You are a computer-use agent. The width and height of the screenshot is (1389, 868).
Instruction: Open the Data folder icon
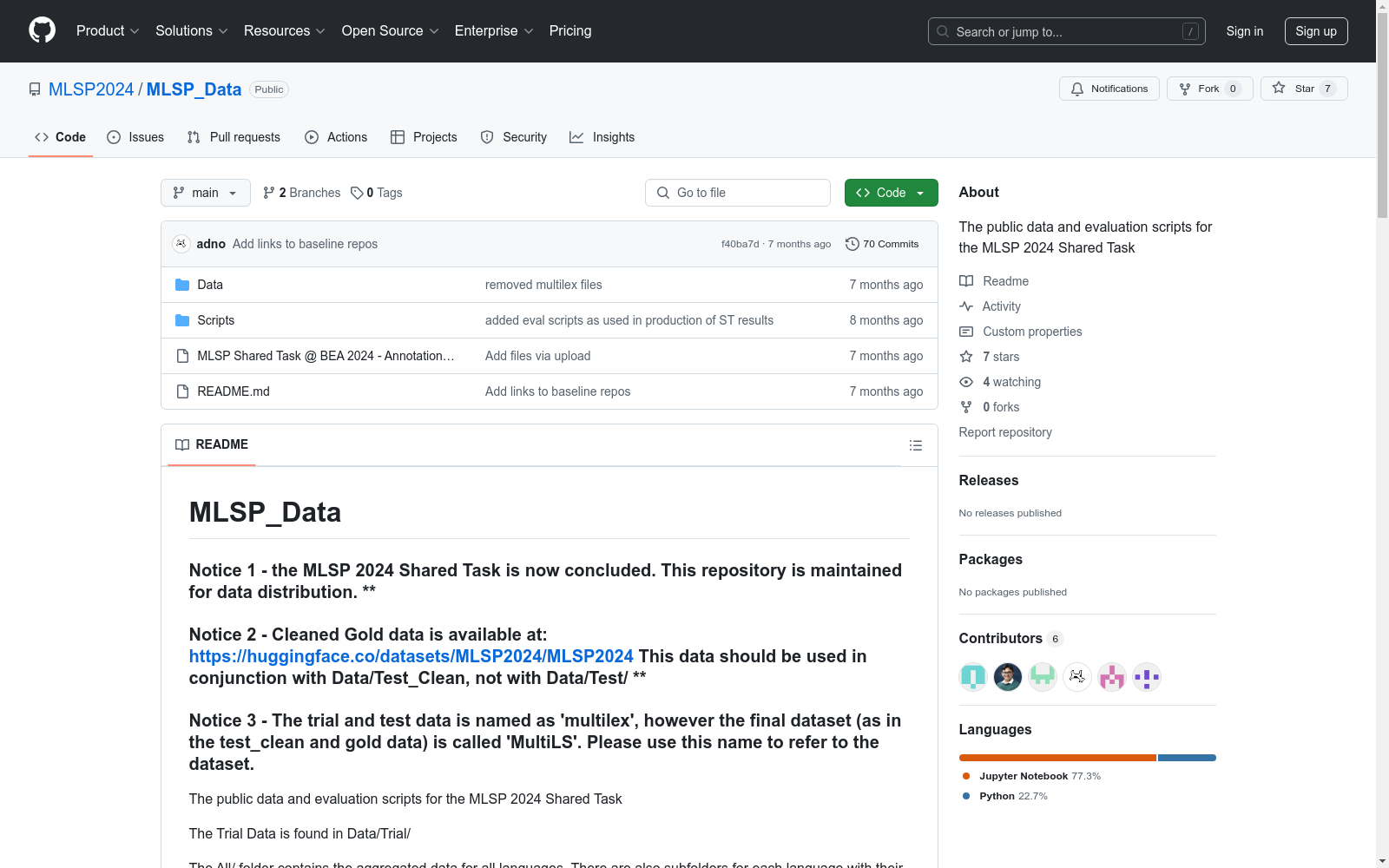(x=182, y=285)
